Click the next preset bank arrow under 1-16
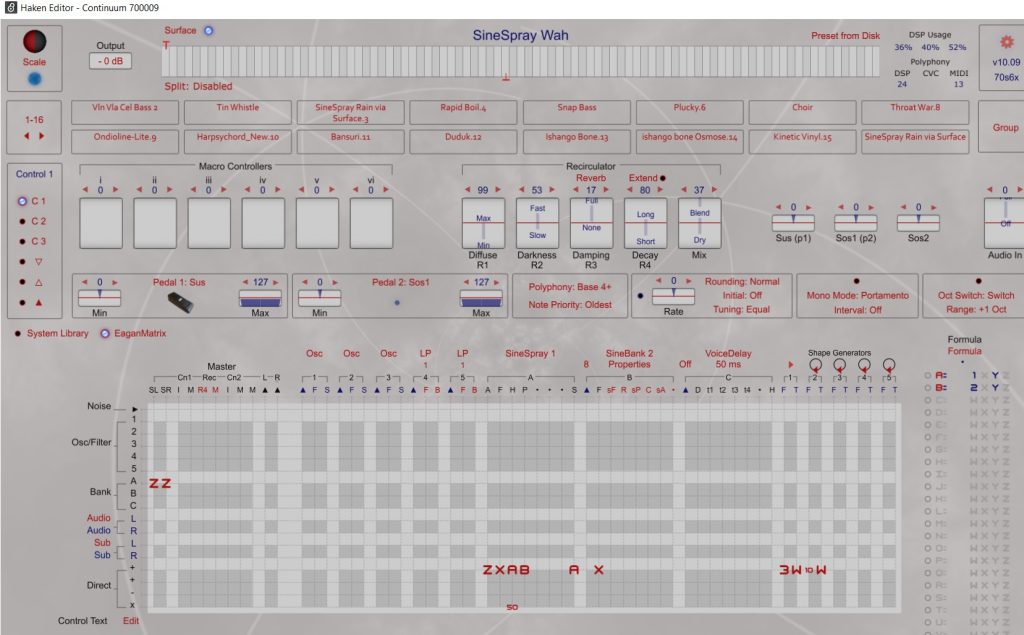The width and height of the screenshot is (1024, 635). (x=42, y=136)
